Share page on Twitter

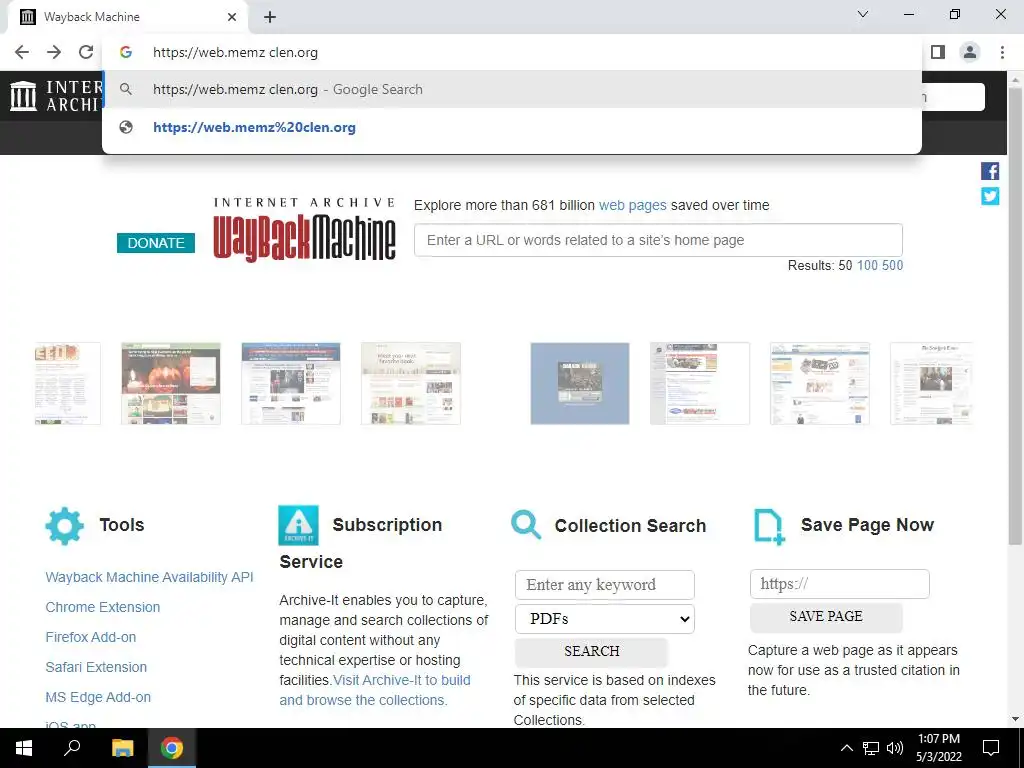[x=990, y=196]
